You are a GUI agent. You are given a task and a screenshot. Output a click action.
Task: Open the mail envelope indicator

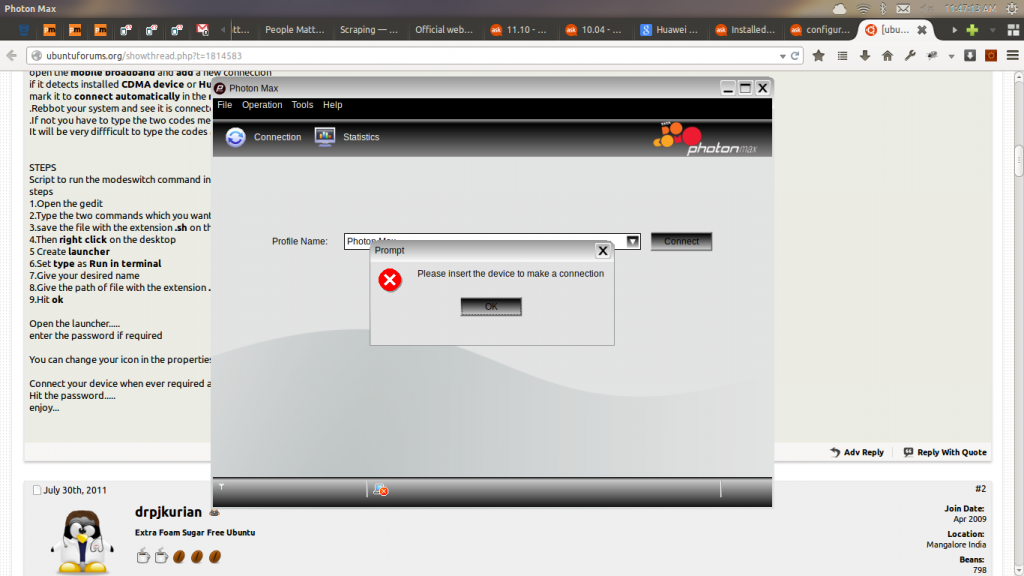click(903, 8)
